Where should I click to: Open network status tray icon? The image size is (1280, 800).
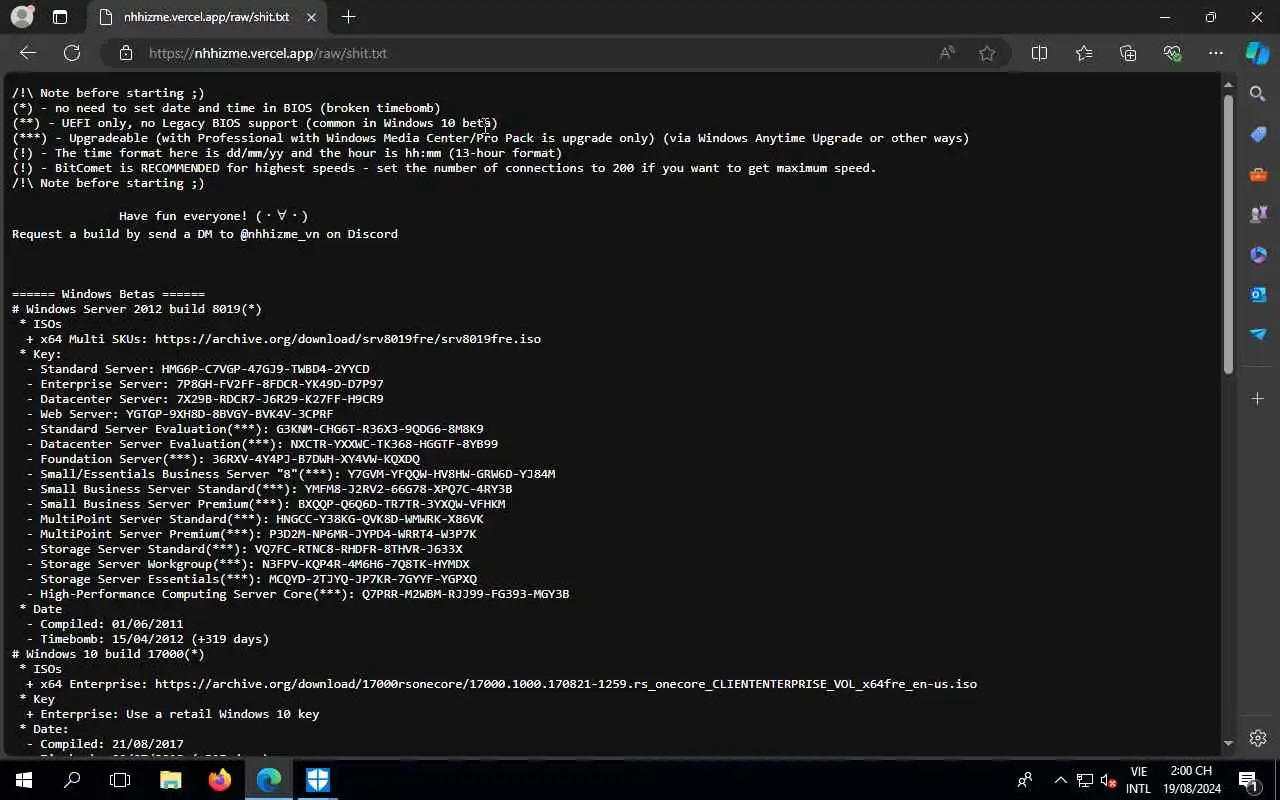[1085, 780]
